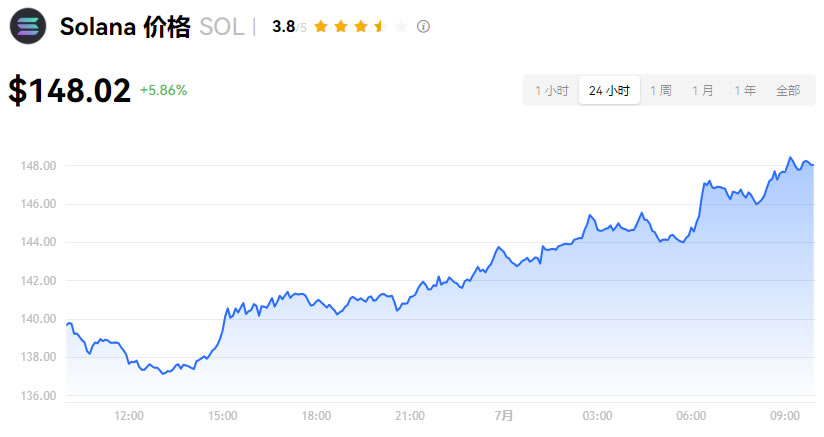The height and width of the screenshot is (437, 824).
Task: Open the rating info circle icon
Action: point(423,27)
